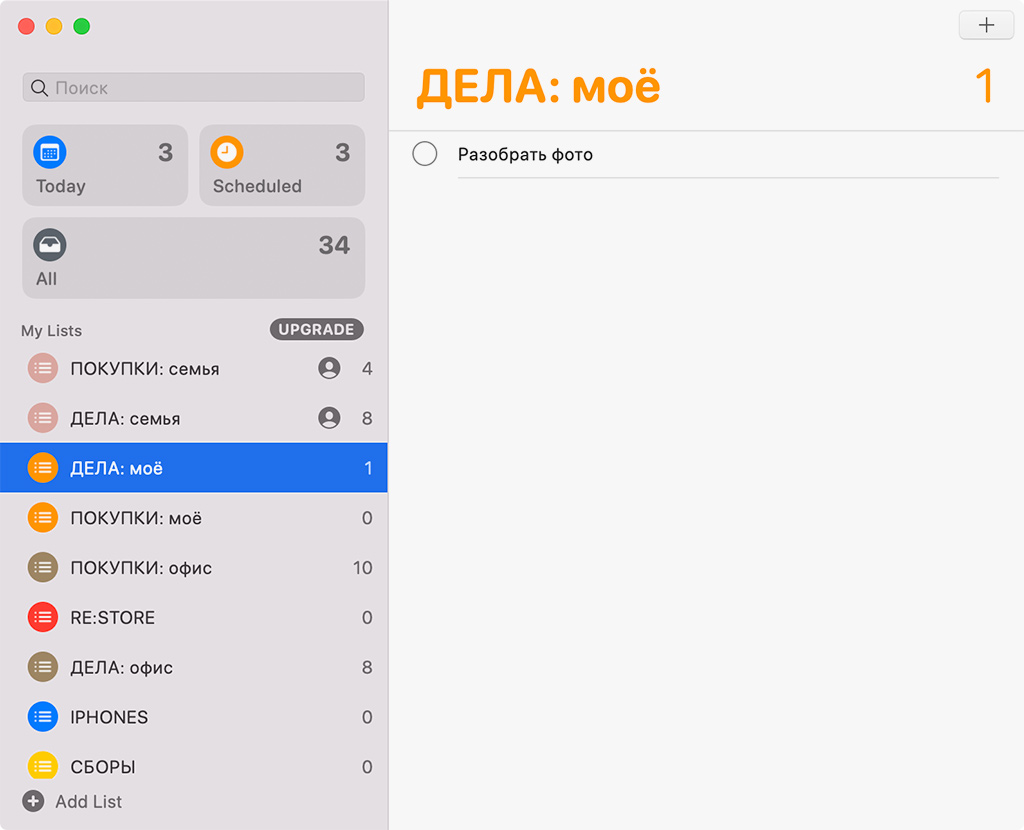
Task: Select the RE:STORE list
Action: pyautogui.click(x=194, y=617)
